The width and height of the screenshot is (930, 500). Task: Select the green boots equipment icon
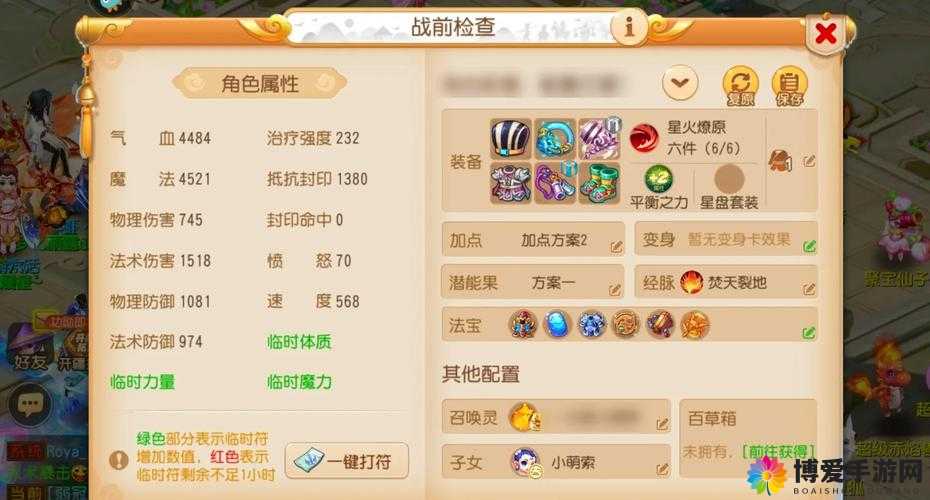pyautogui.click(x=600, y=183)
